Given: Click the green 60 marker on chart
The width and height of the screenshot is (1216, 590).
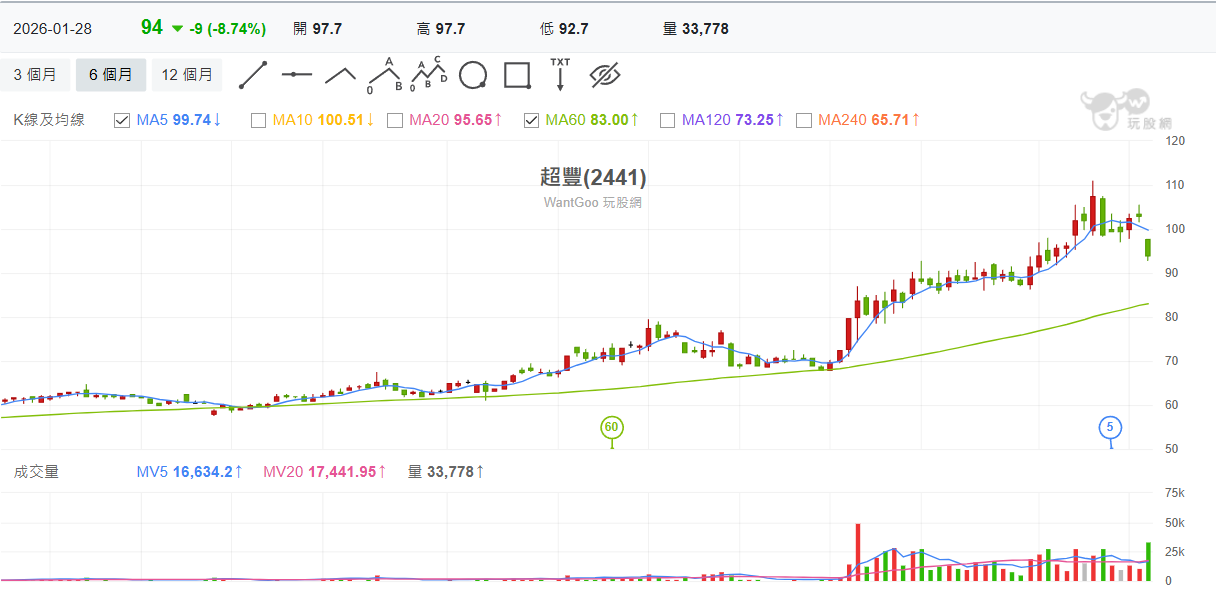Looking at the screenshot, I should click(x=612, y=427).
